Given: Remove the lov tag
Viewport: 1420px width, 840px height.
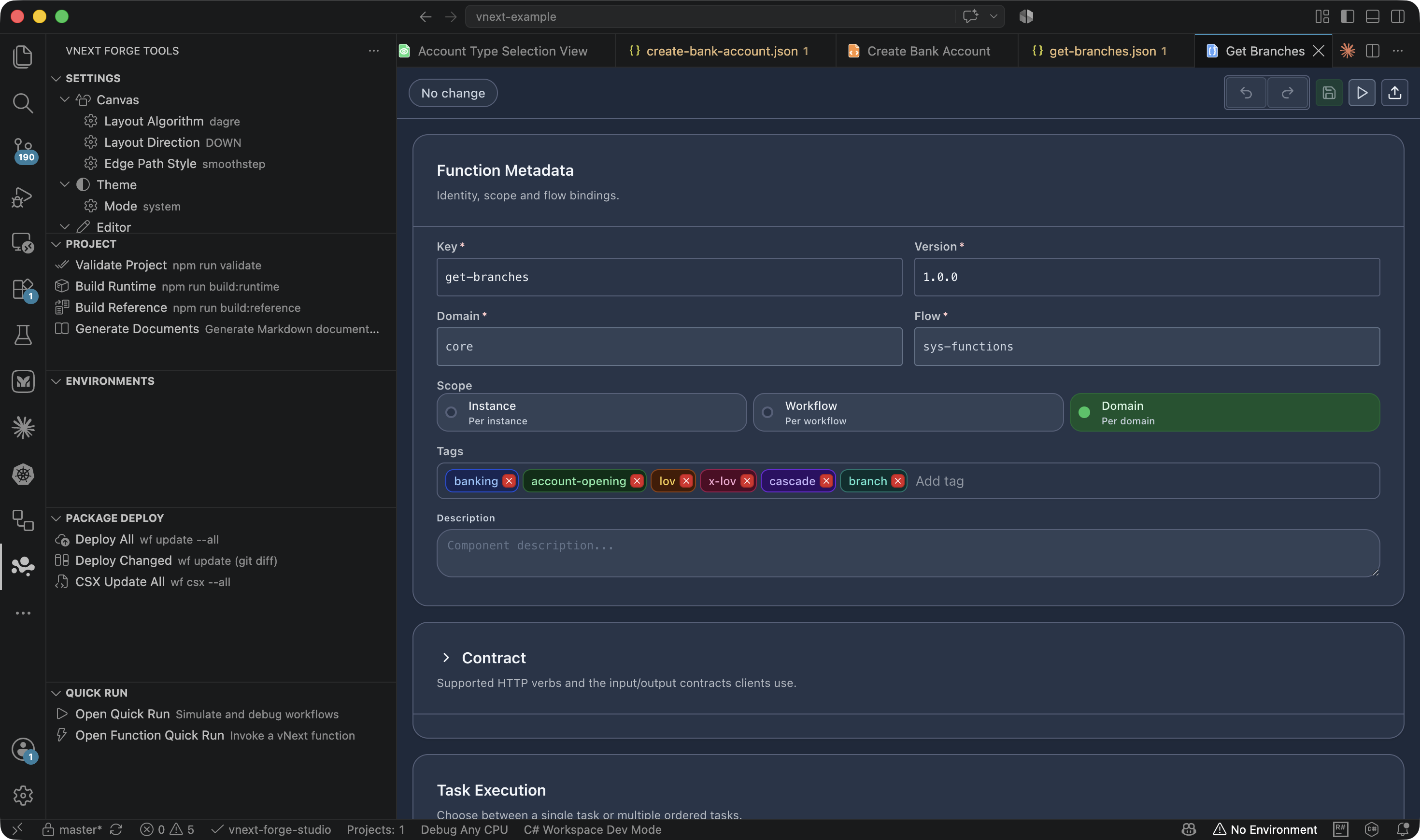Looking at the screenshot, I should tap(686, 481).
